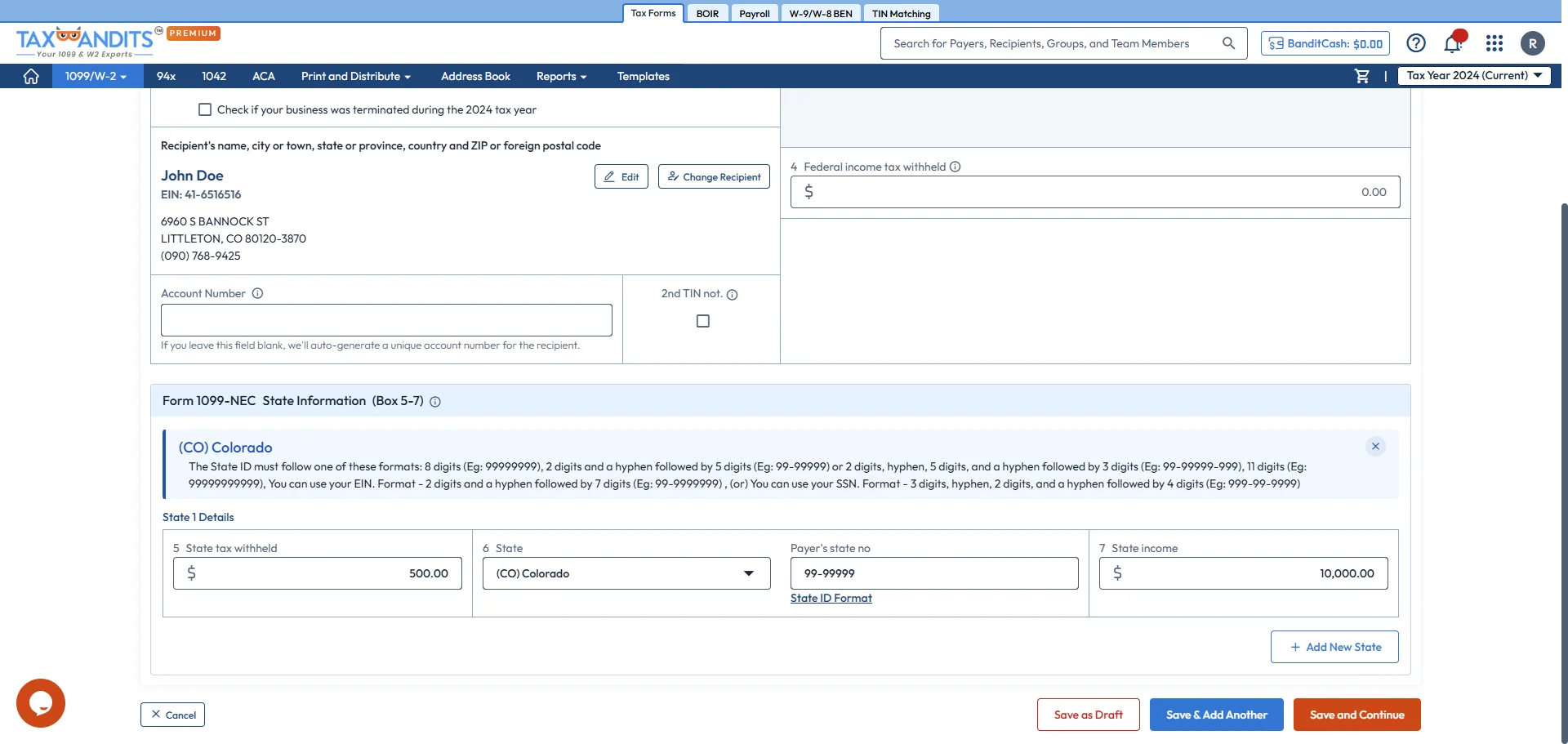Open the Address Book
Viewport: 1568px width, 744px height.
[x=475, y=76]
